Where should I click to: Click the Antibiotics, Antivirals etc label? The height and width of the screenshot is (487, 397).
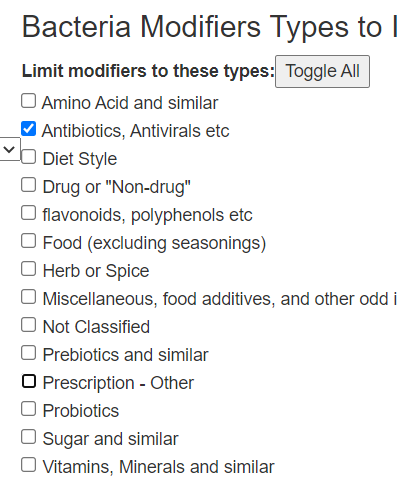click(136, 131)
